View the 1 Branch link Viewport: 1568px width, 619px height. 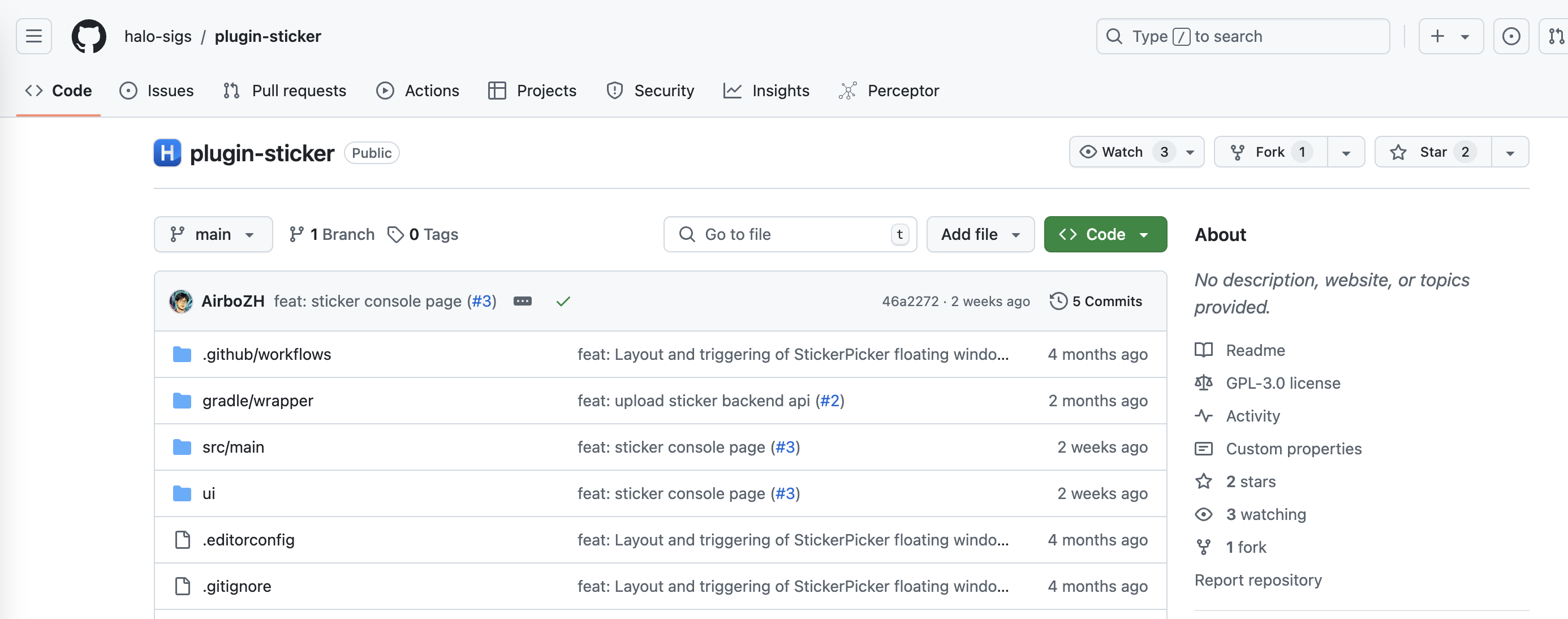[331, 234]
